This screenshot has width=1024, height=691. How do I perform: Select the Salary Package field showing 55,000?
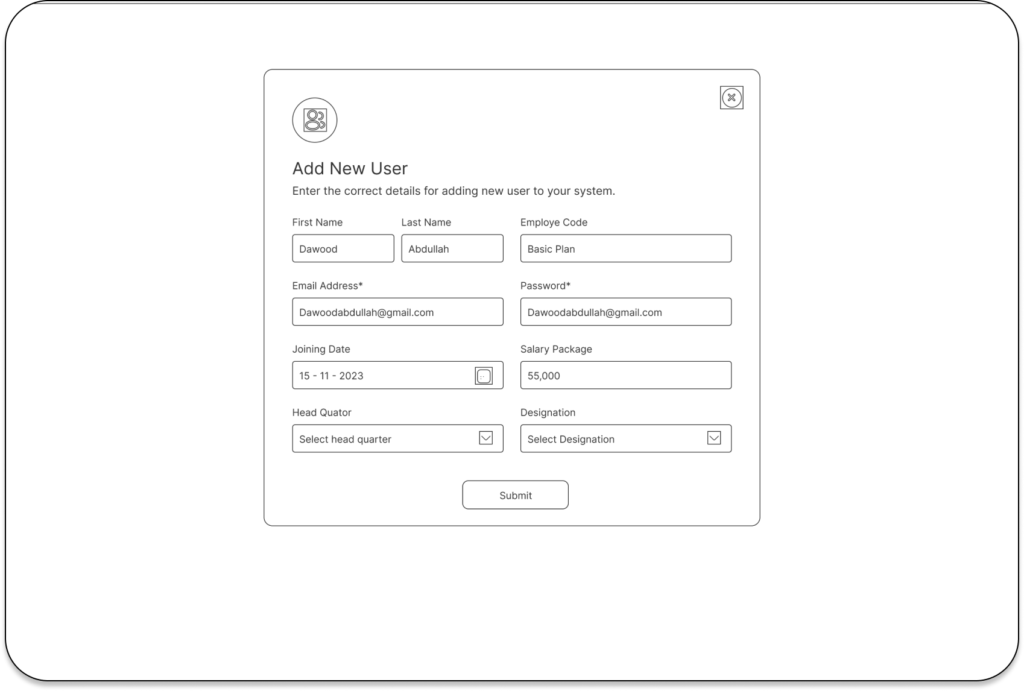pyautogui.click(x=625, y=375)
